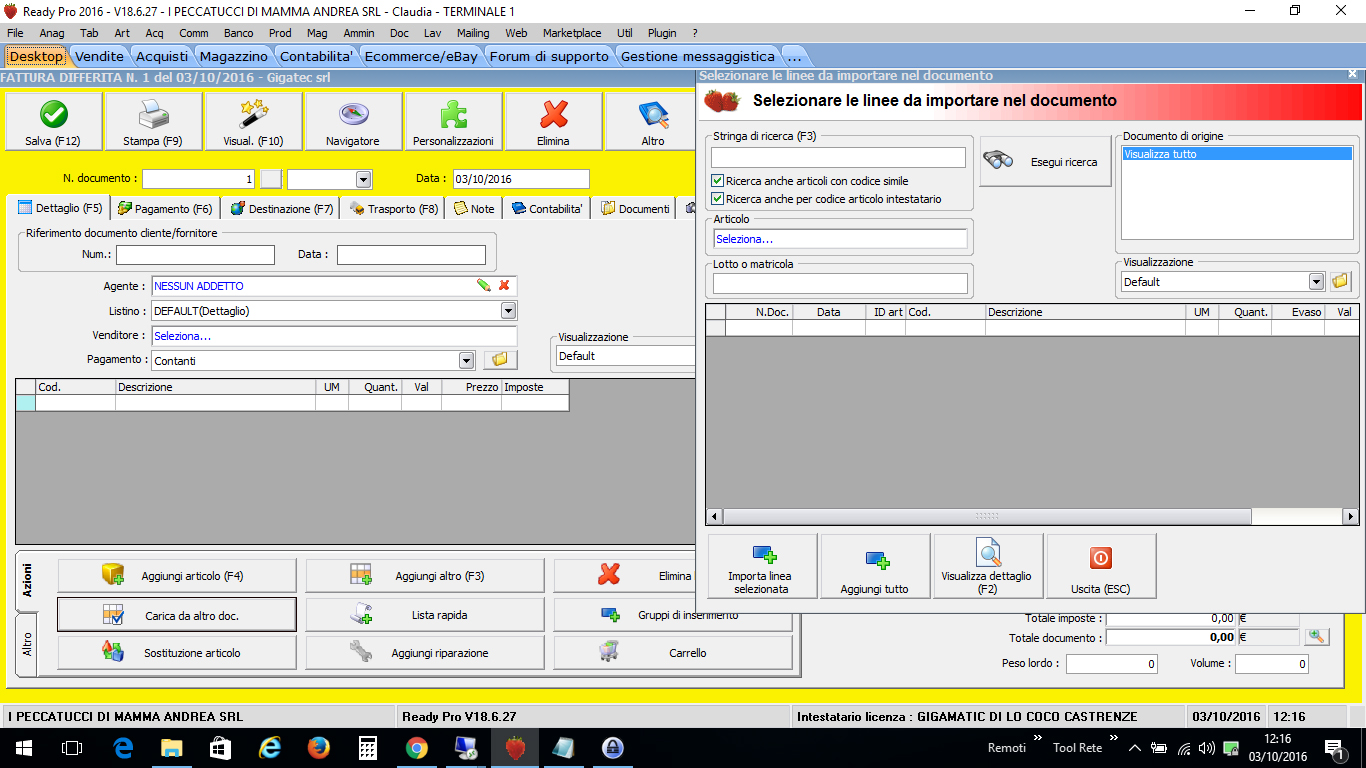Click Gruppi di inserimento button
This screenshot has width=1366, height=768.
tap(673, 615)
